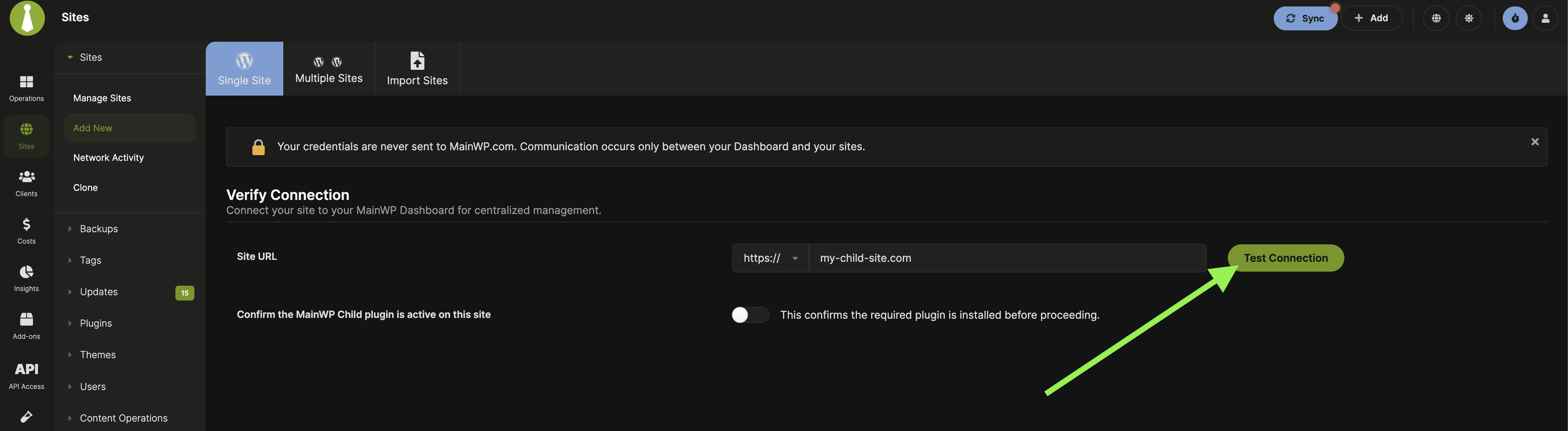The width and height of the screenshot is (1568, 431).
Task: Click the Sync button in the header
Action: 1305,17
